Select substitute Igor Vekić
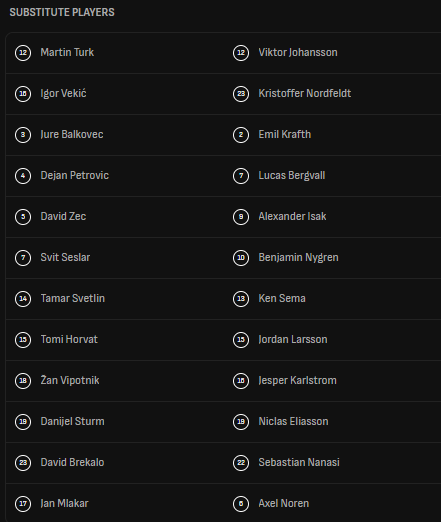 (63, 93)
